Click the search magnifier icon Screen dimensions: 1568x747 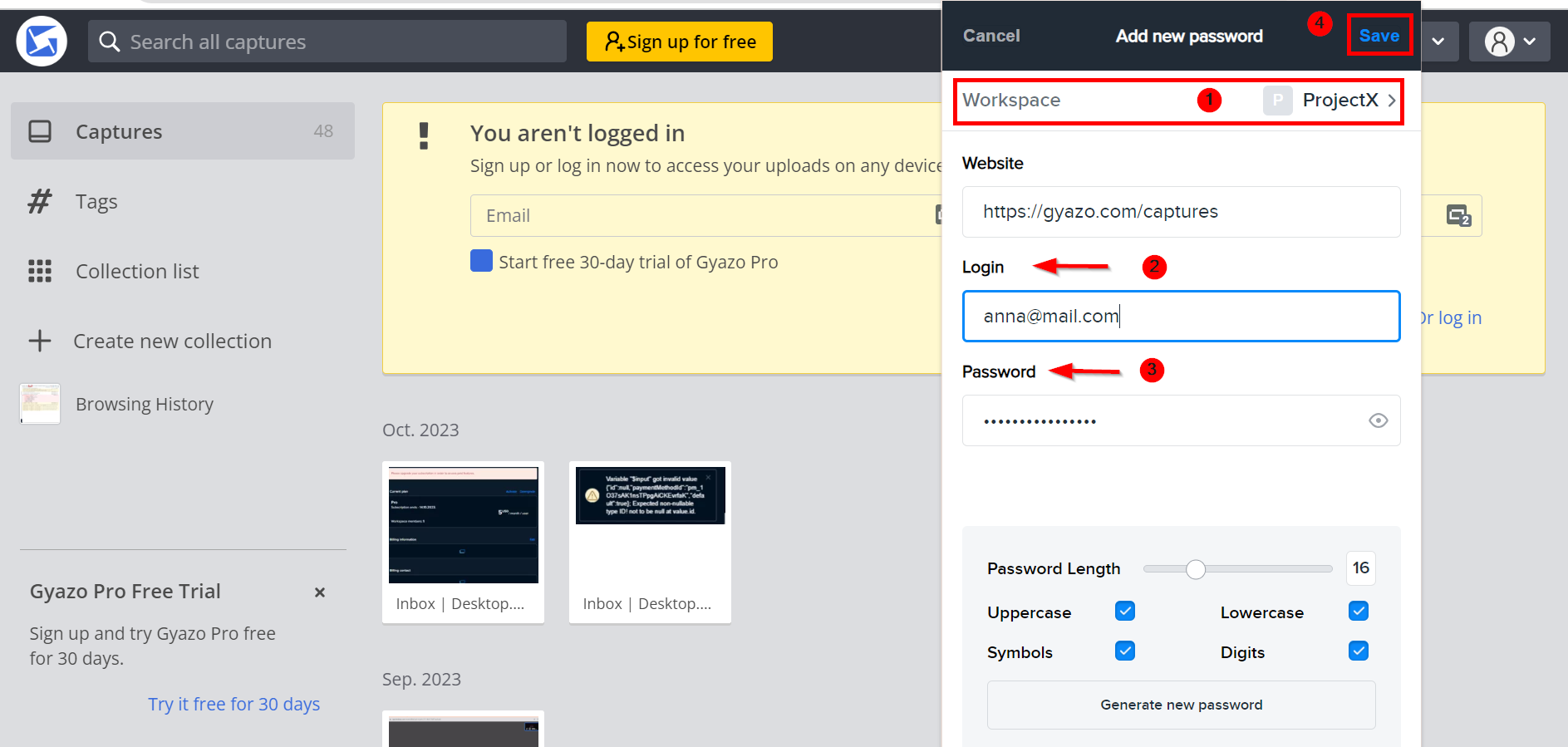click(110, 41)
